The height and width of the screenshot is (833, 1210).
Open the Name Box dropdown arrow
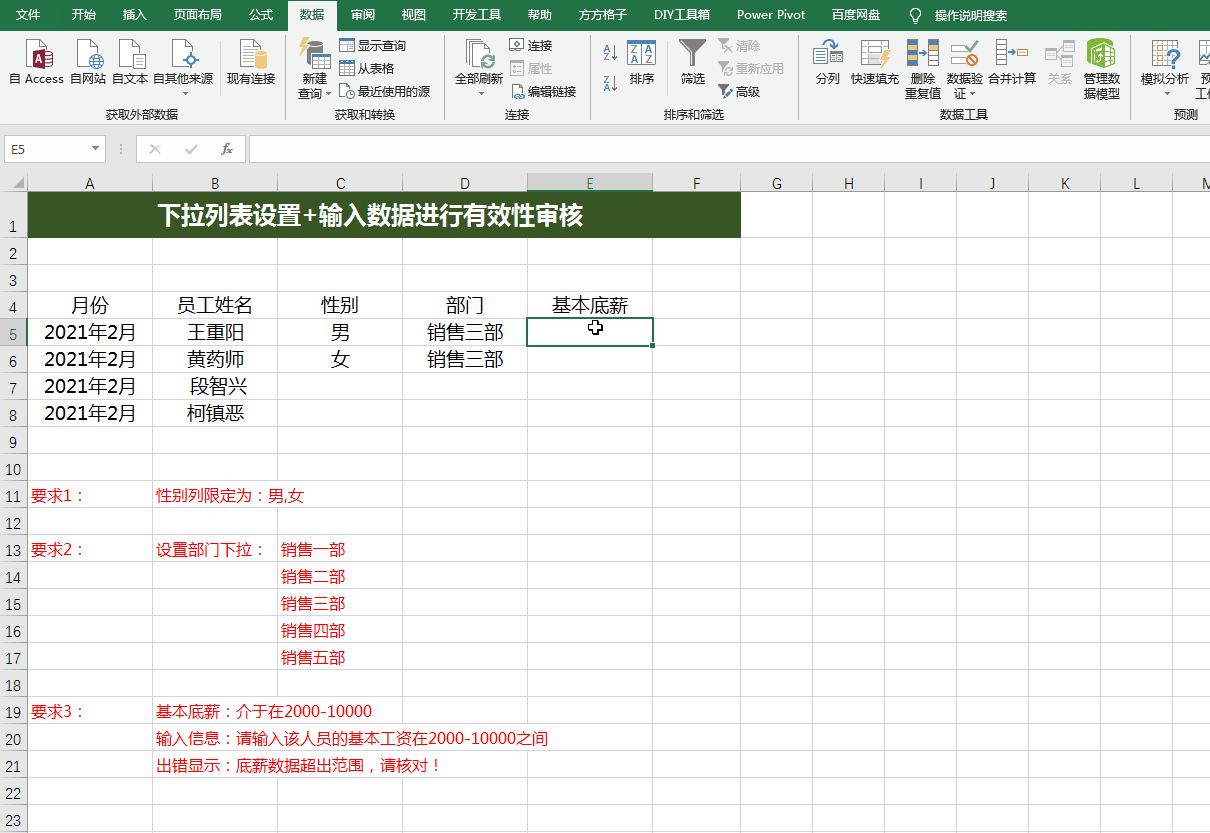click(x=96, y=149)
